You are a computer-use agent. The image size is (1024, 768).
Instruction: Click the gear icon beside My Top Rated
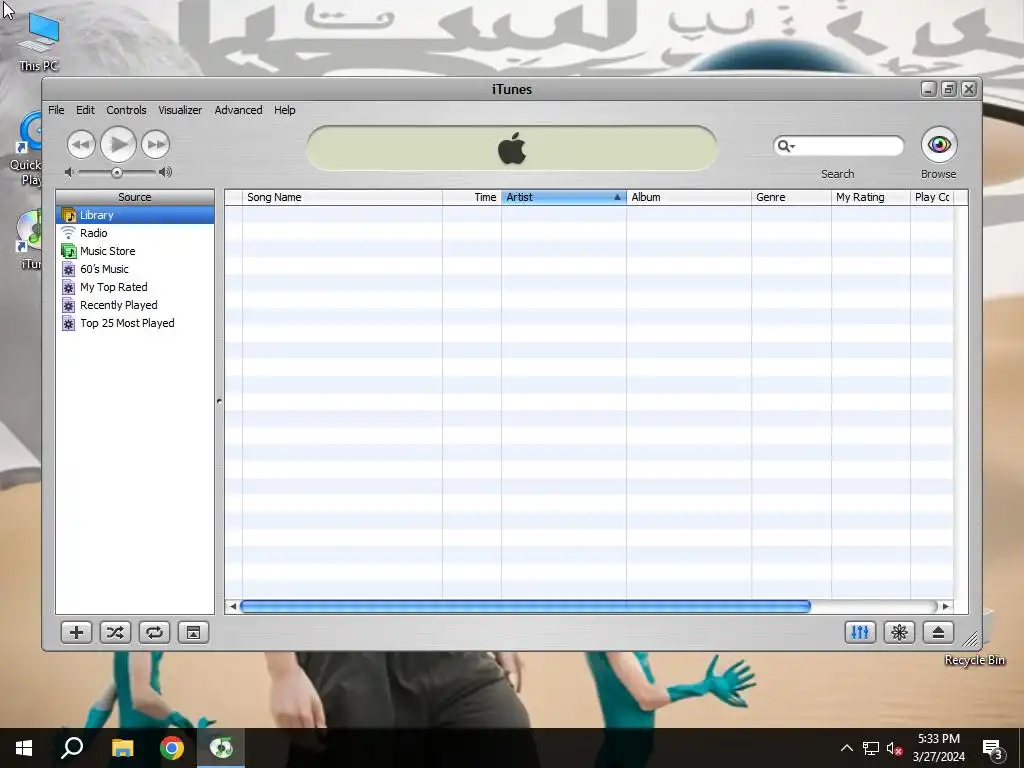pyautogui.click(x=69, y=287)
